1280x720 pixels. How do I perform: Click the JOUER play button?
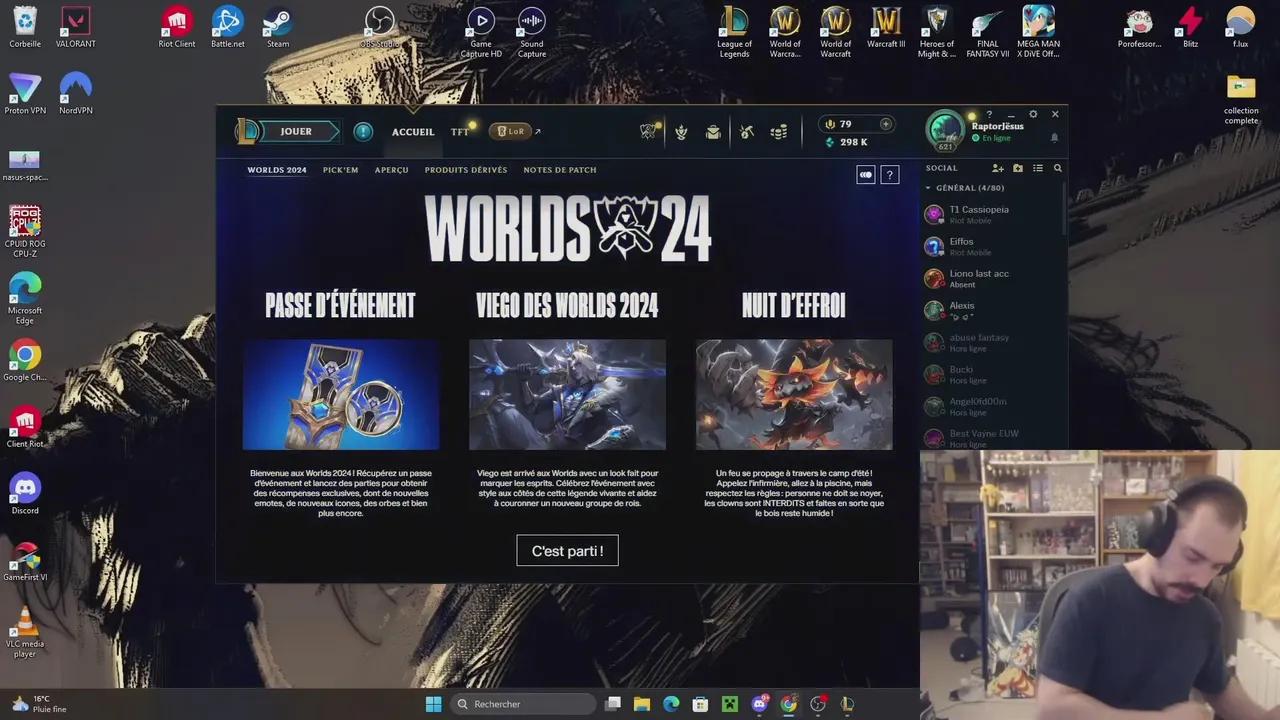pyautogui.click(x=296, y=131)
